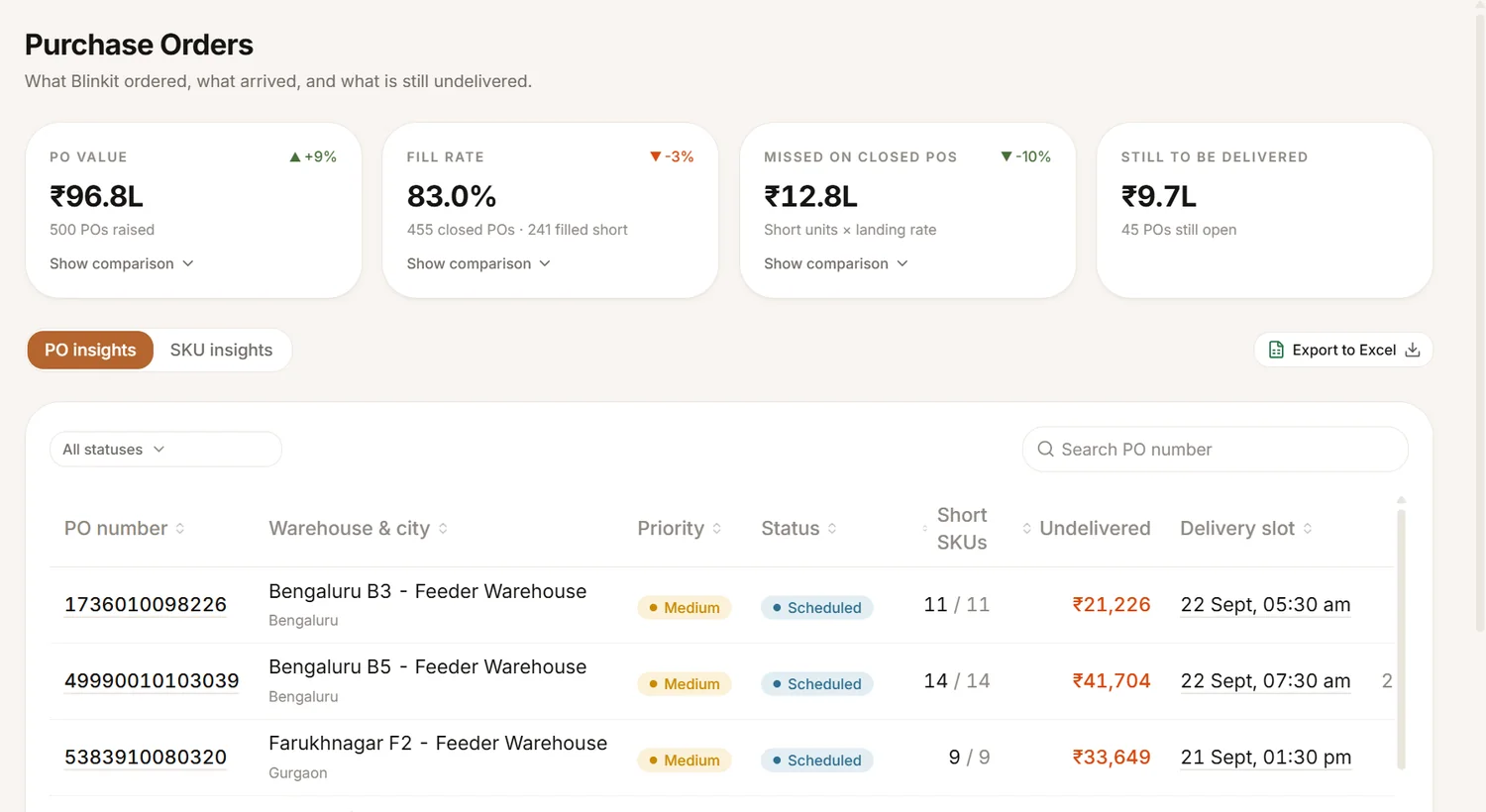Click the Search PO number field
The width and height of the screenshot is (1486, 812).
coord(1216,450)
